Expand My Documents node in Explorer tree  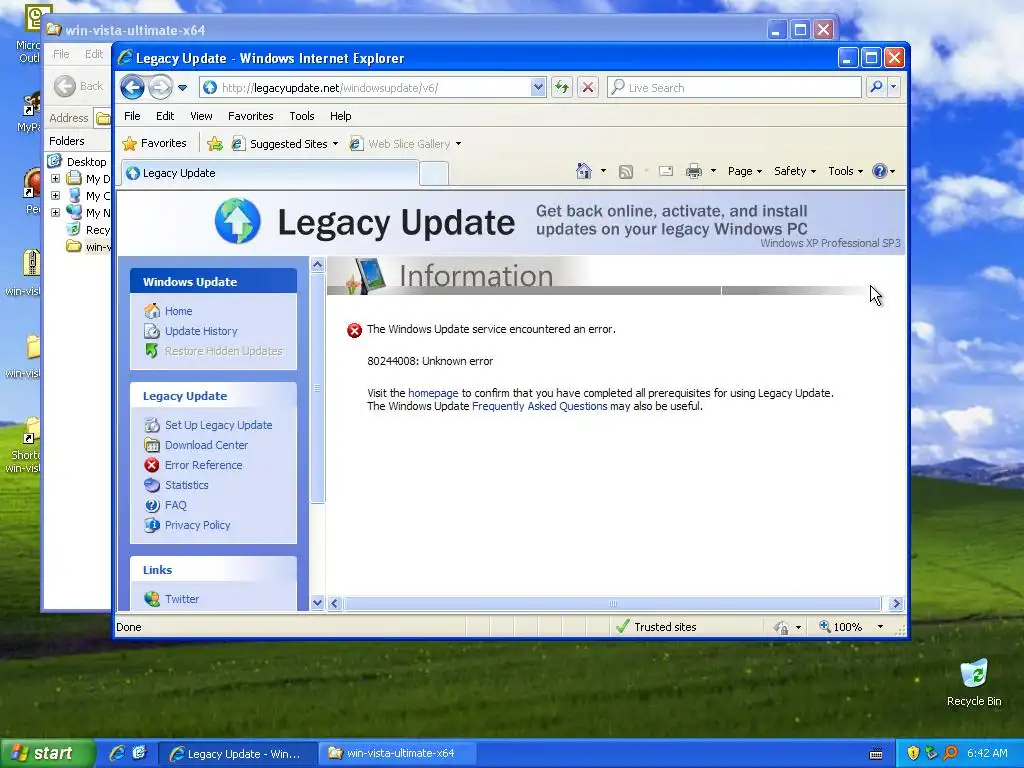click(x=56, y=178)
